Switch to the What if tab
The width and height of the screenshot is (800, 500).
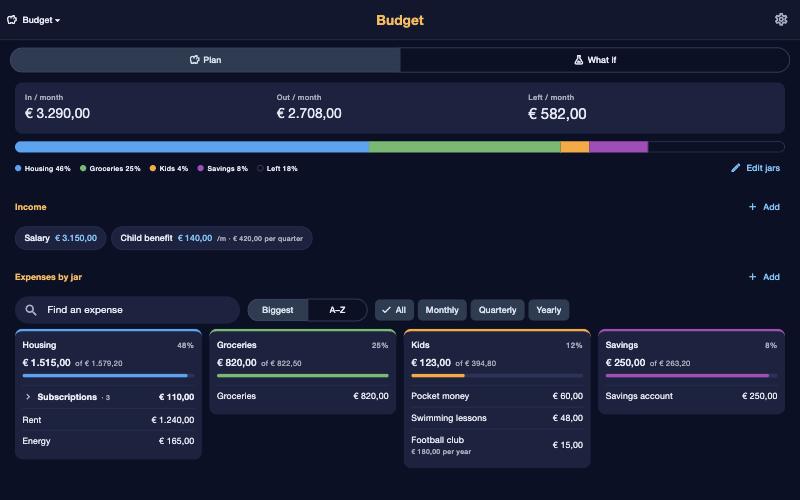click(595, 60)
